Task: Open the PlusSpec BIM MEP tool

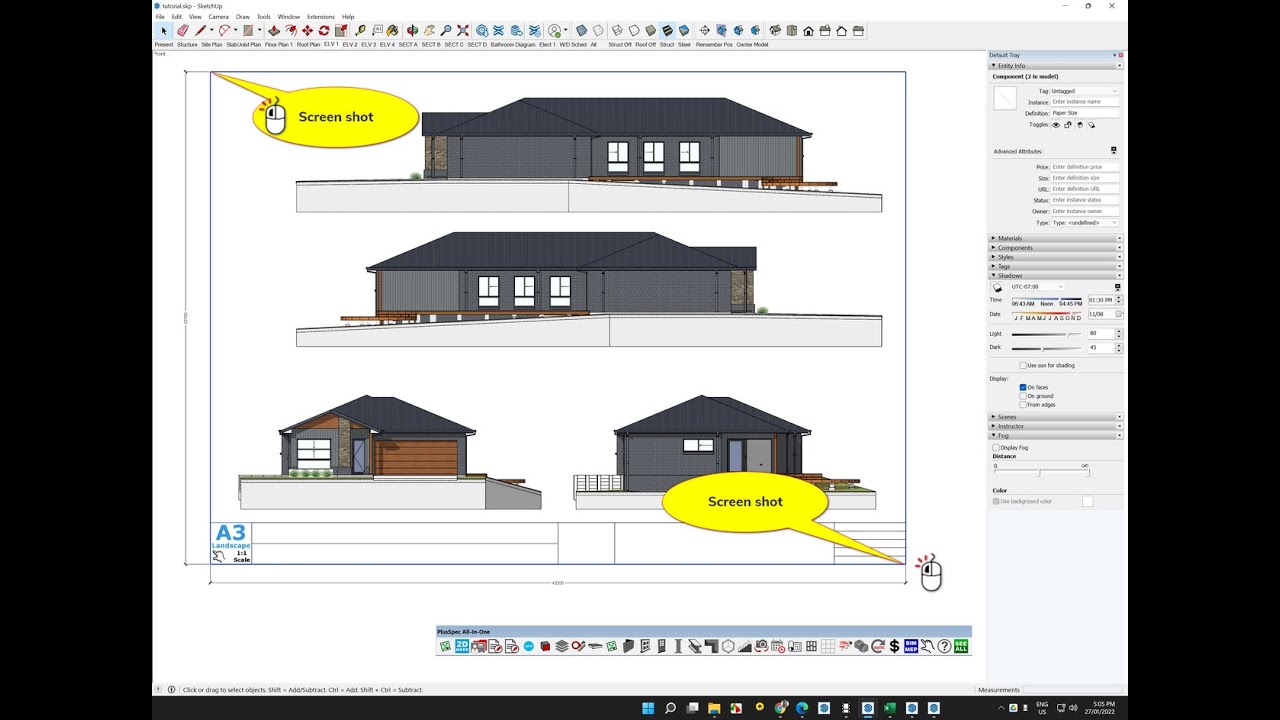Action: point(911,646)
